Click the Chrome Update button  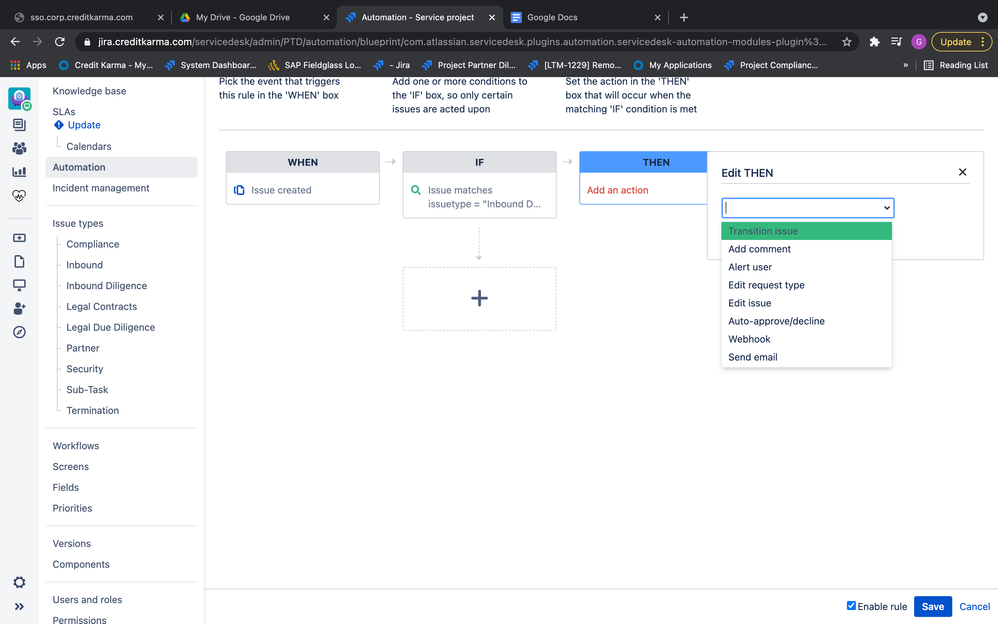(962, 41)
